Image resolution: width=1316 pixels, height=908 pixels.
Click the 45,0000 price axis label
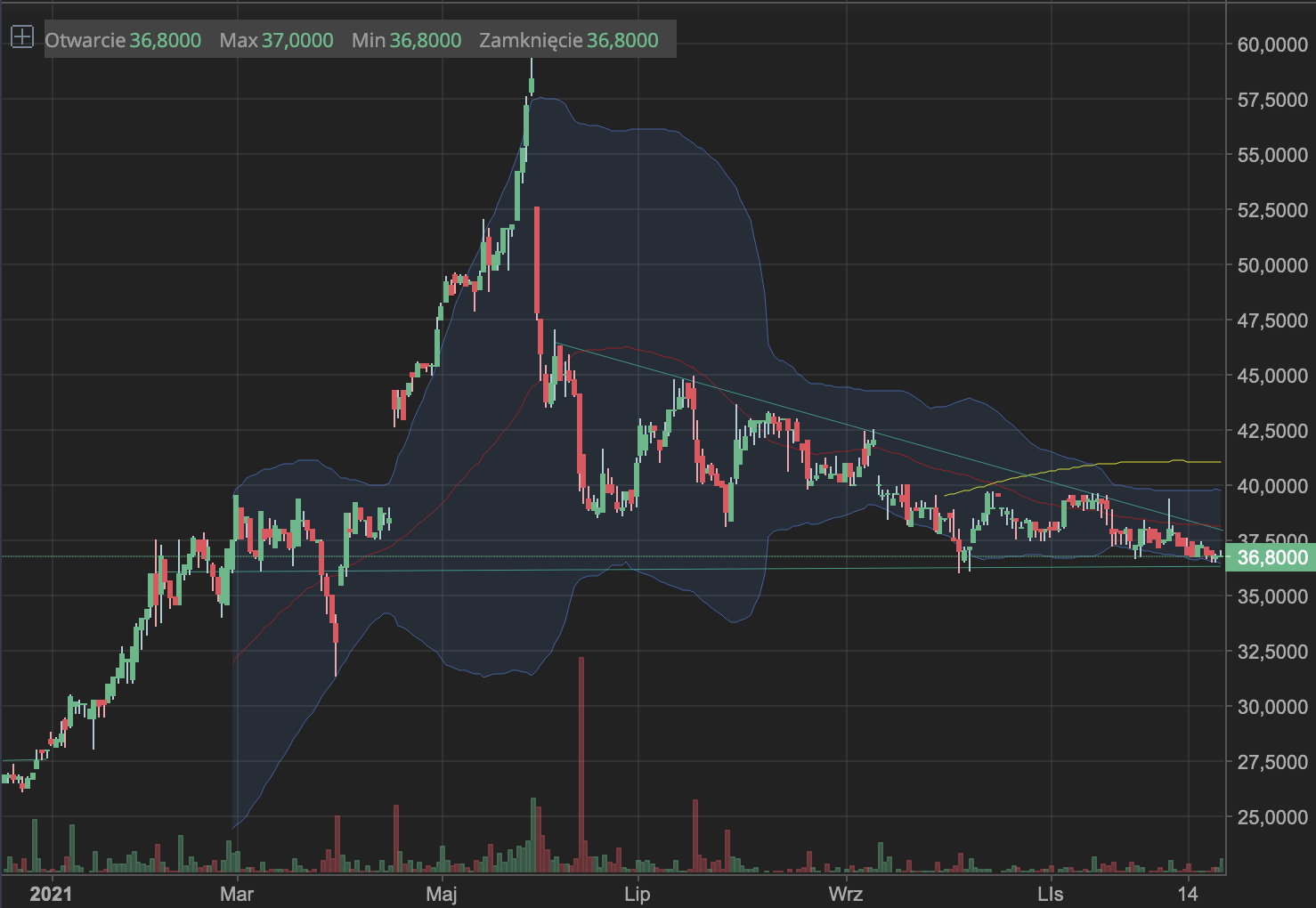[x=1272, y=376]
